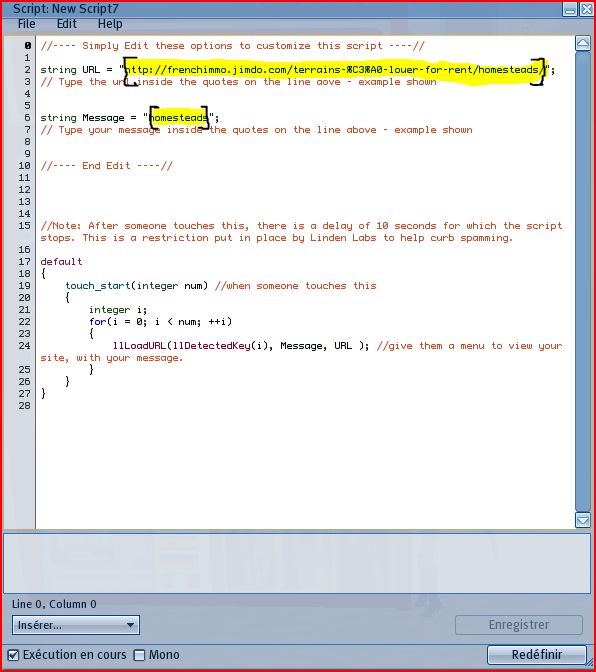
Task: Enable the Mono checkbox
Action: click(x=139, y=655)
